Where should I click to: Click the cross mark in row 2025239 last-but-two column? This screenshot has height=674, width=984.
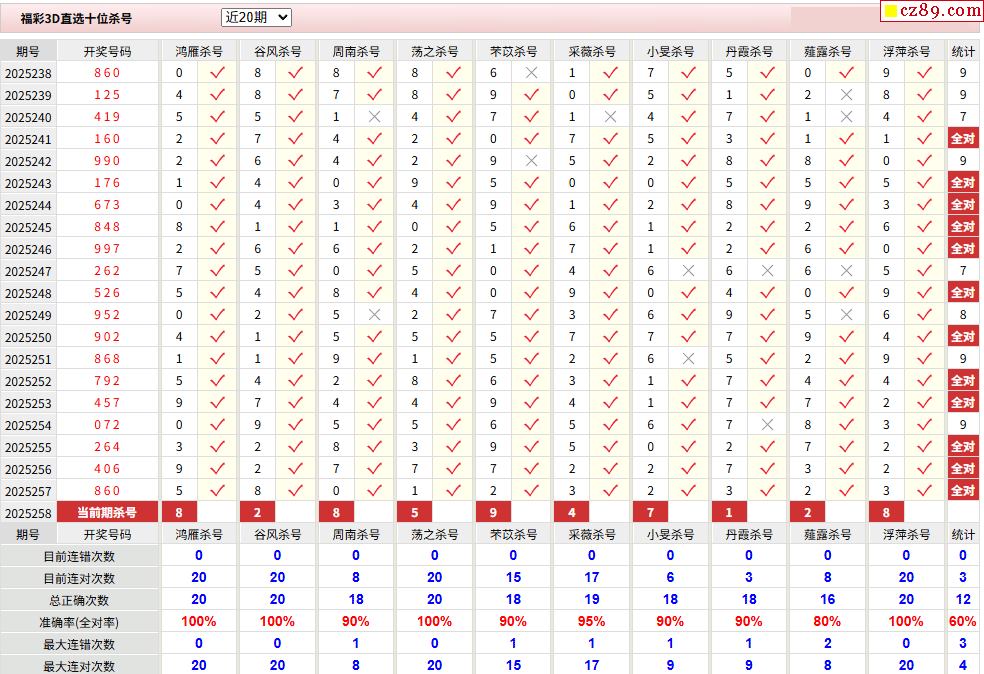point(846,95)
